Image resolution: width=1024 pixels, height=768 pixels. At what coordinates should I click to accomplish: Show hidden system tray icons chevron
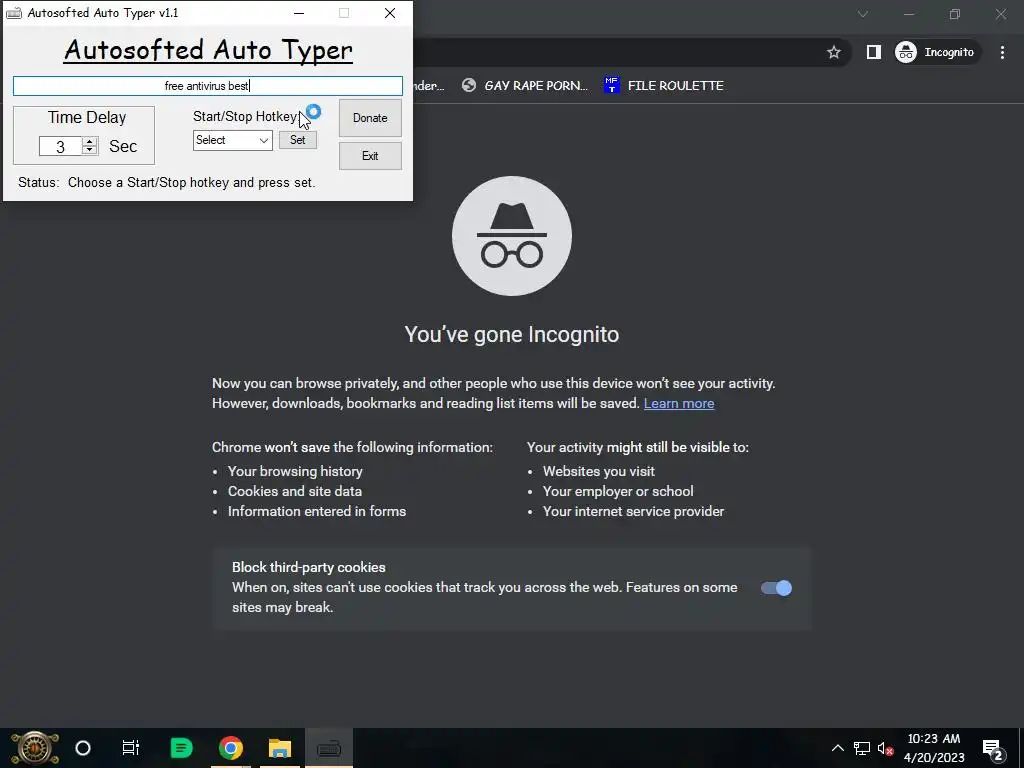pos(837,748)
